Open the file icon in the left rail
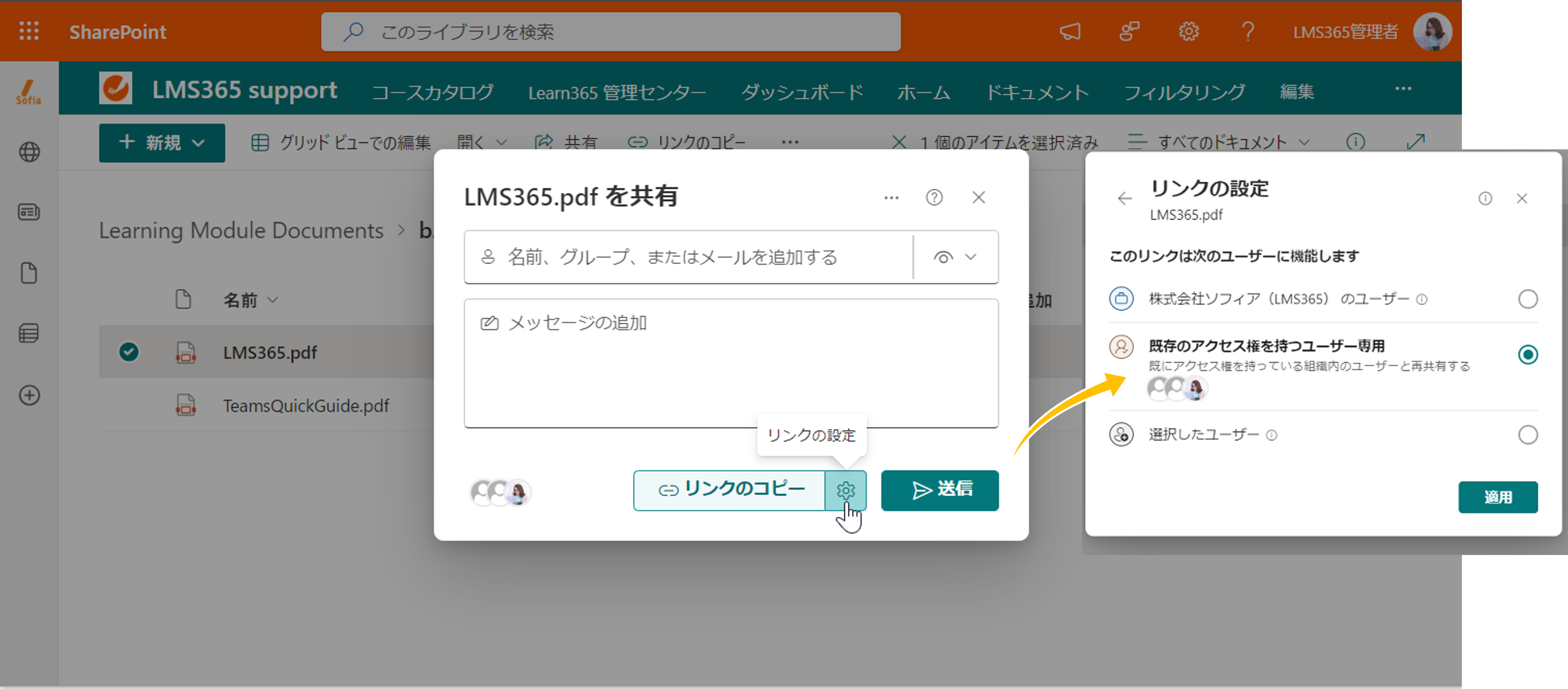Image resolution: width=1568 pixels, height=689 pixels. 29,273
